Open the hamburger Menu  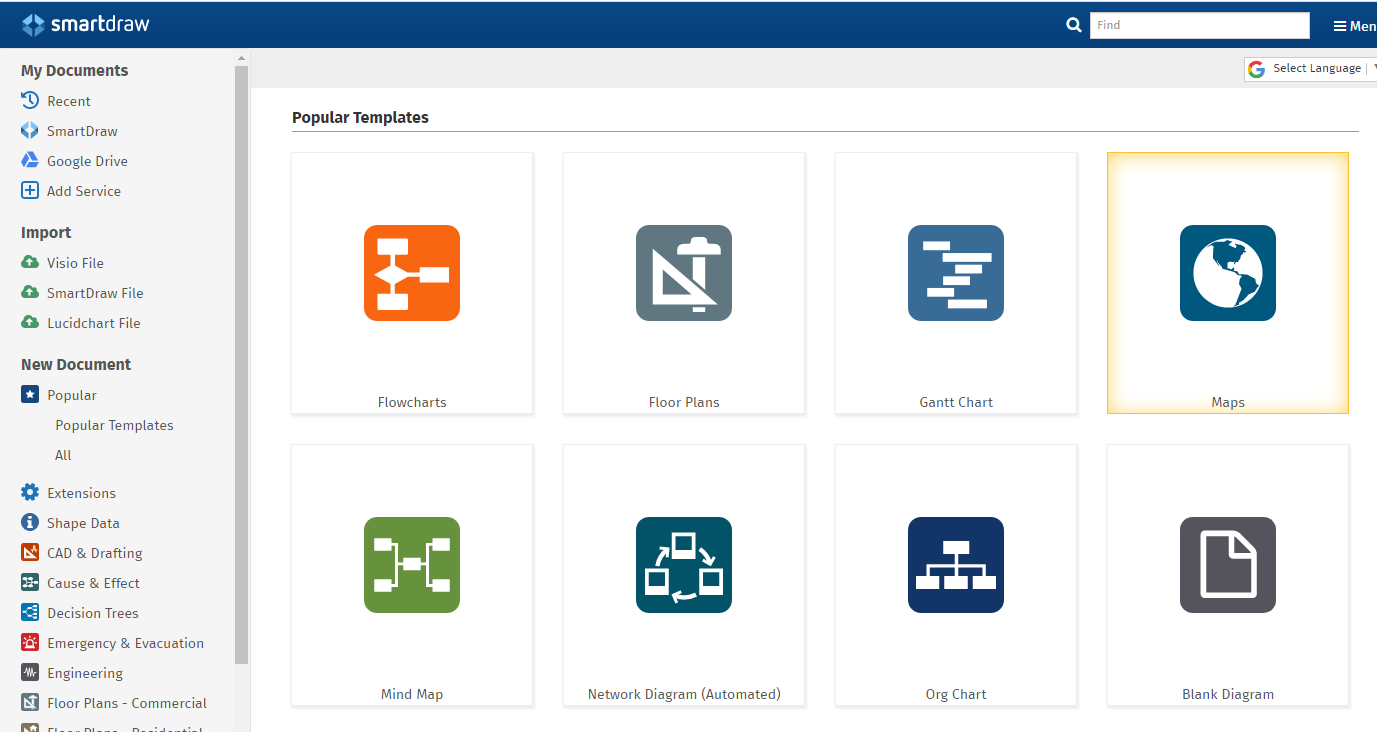pyautogui.click(x=1355, y=26)
